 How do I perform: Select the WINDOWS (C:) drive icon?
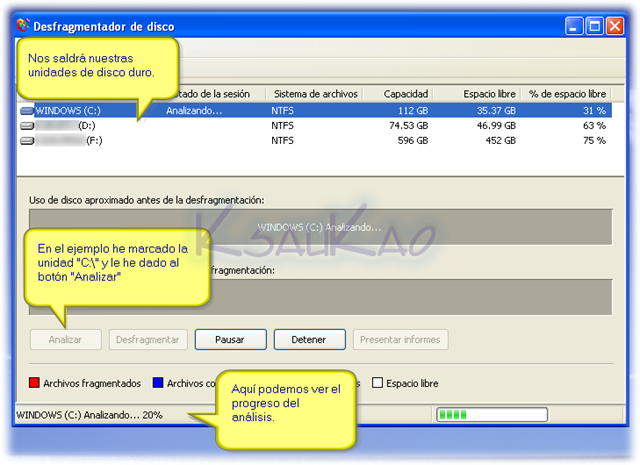[27, 111]
